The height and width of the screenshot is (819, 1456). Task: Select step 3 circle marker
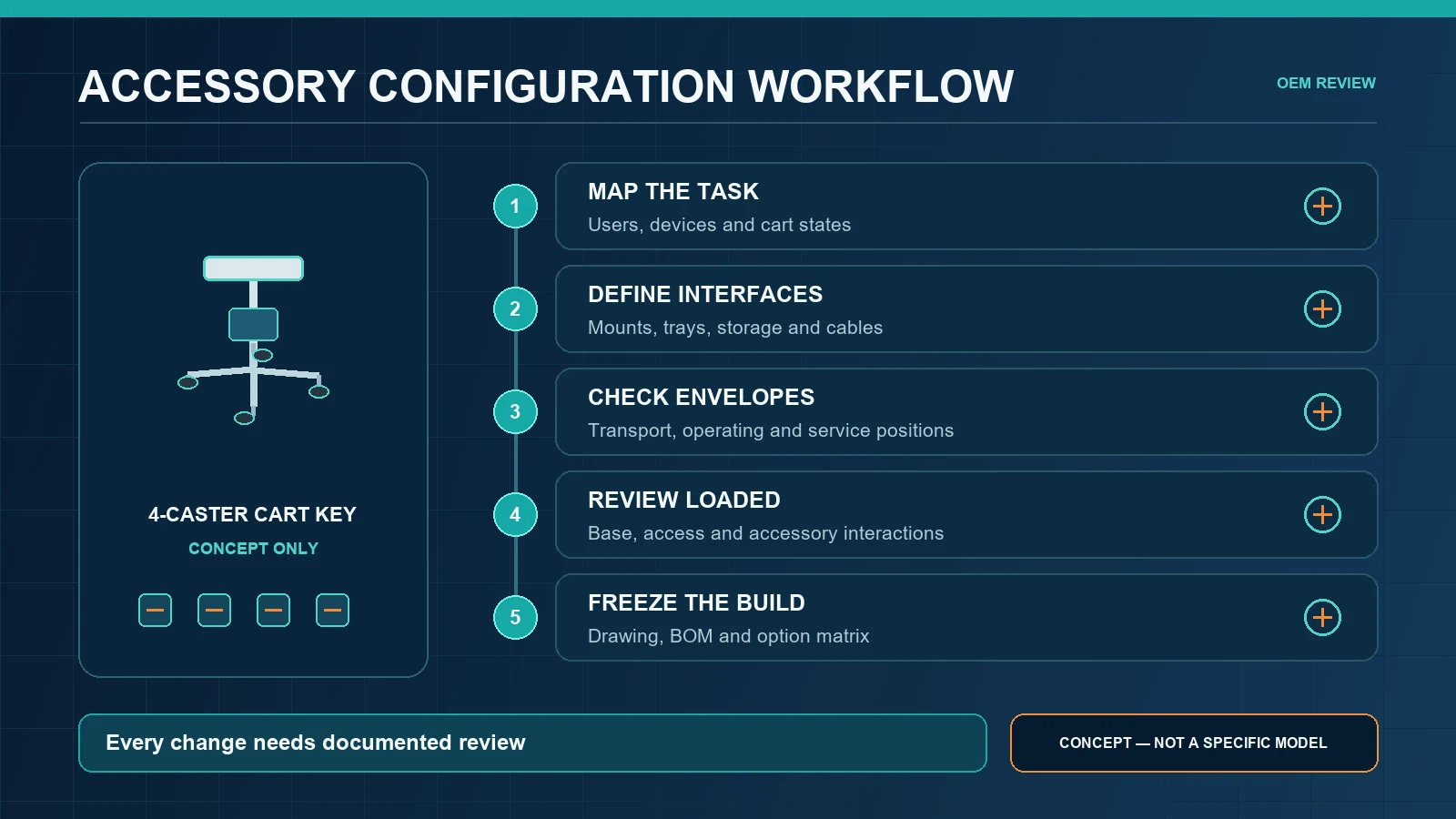[515, 412]
